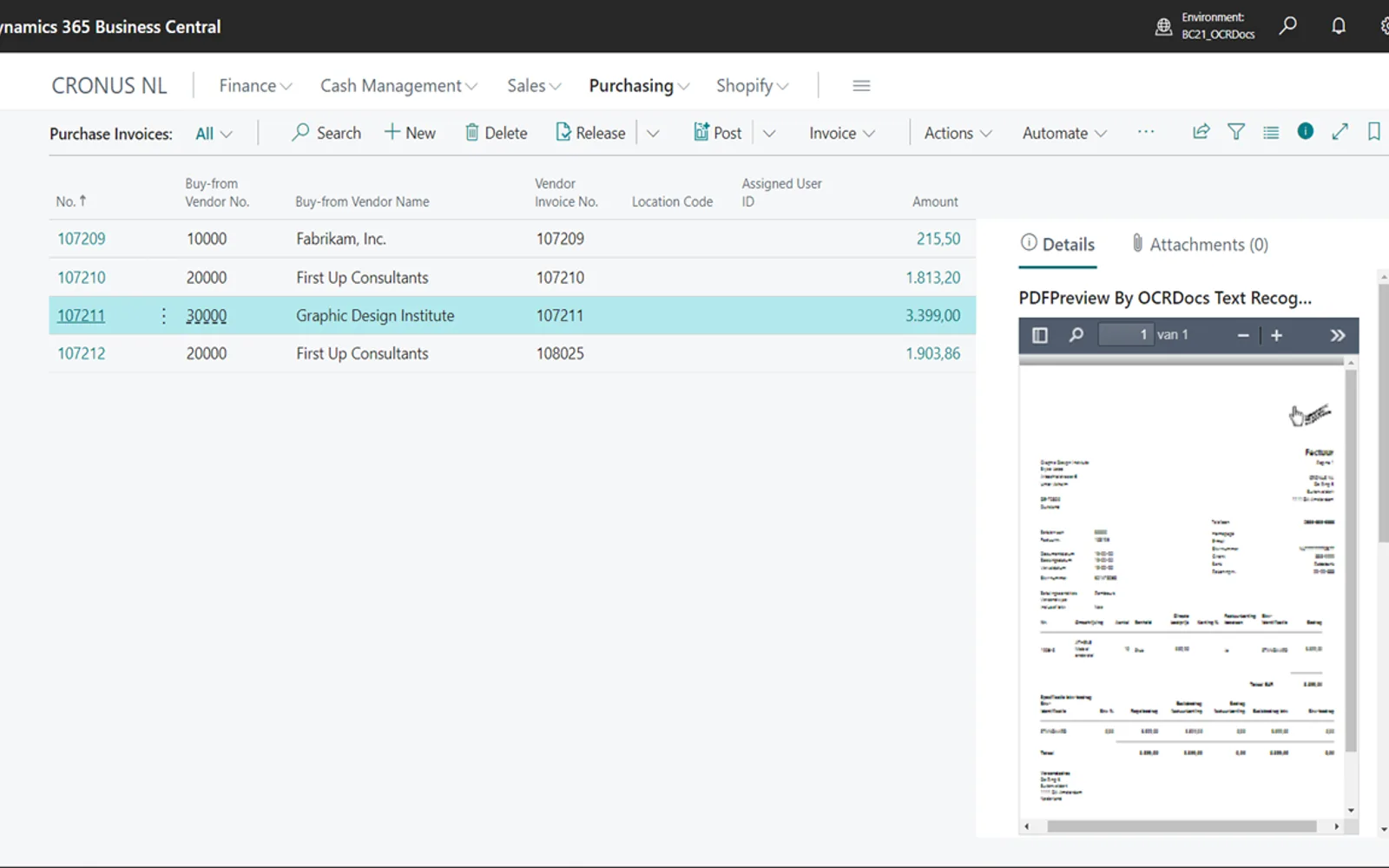Click the Post action
Viewport: 1389px width, 868px height.
pos(718,133)
